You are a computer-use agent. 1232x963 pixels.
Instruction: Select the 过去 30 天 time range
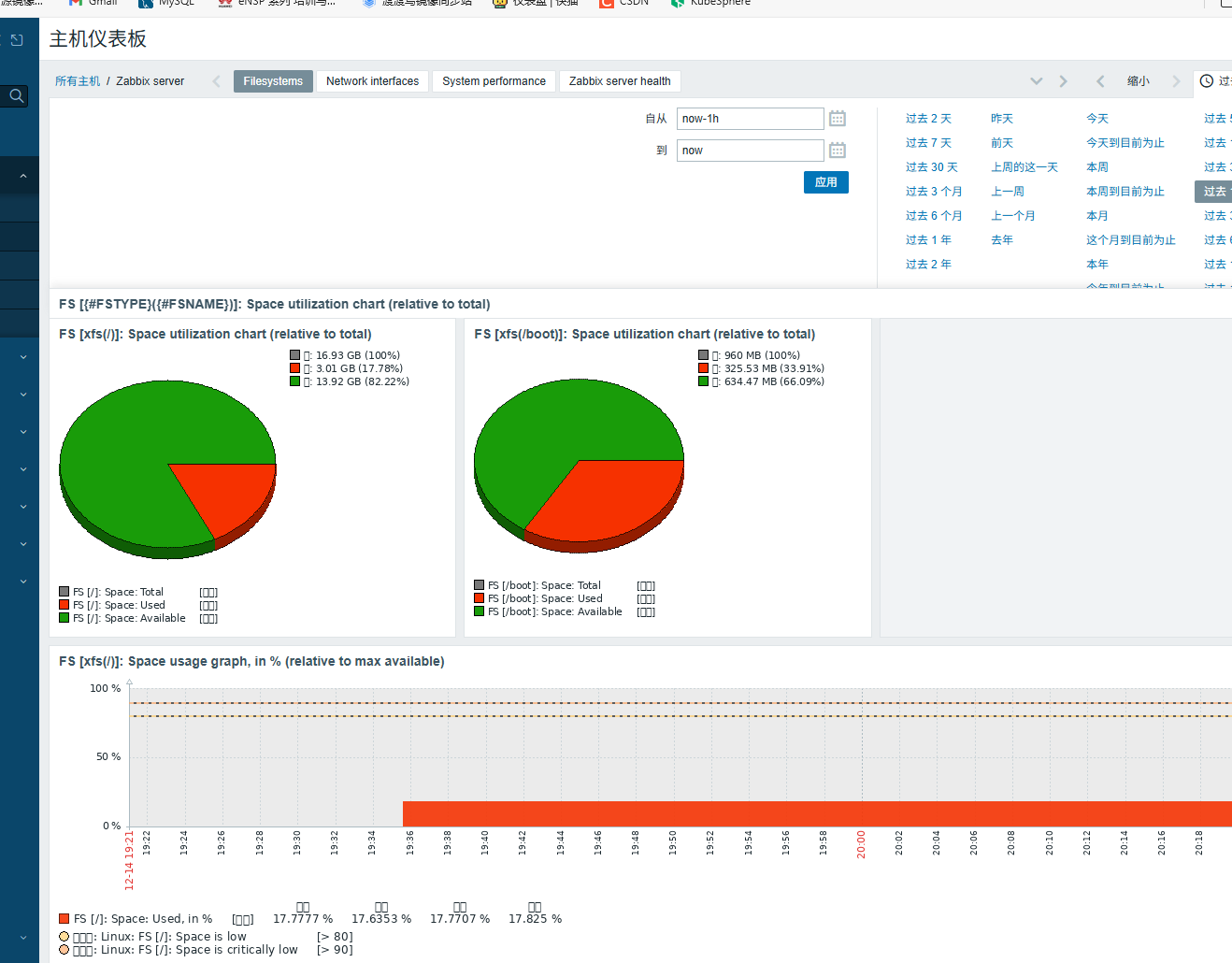pyautogui.click(x=931, y=167)
